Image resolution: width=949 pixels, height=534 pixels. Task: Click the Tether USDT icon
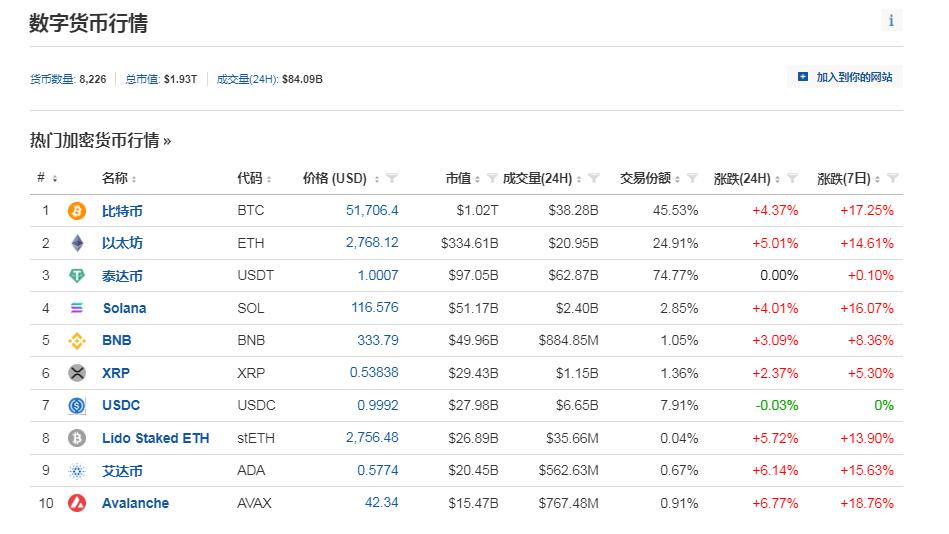click(77, 276)
